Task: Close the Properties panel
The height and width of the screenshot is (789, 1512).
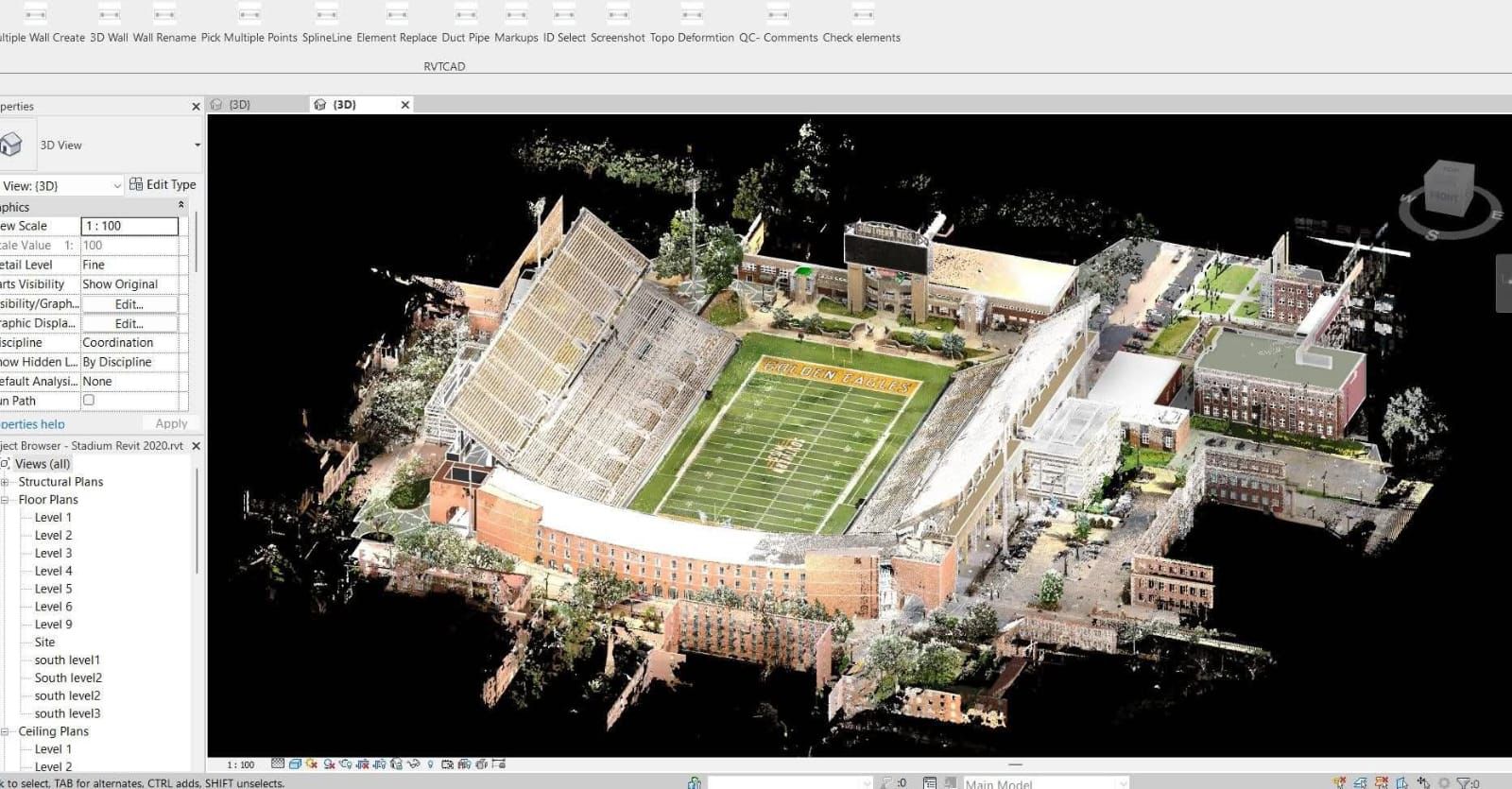Action: (x=197, y=107)
